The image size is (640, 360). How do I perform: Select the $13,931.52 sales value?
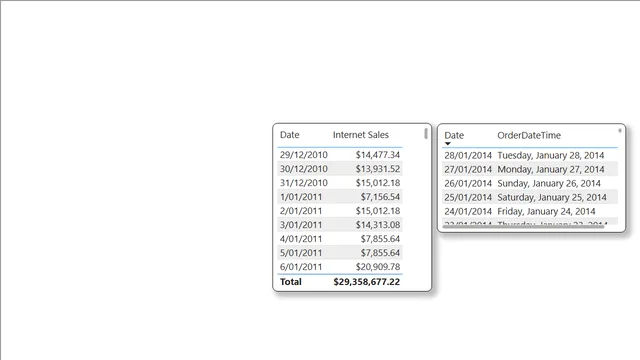378,169
